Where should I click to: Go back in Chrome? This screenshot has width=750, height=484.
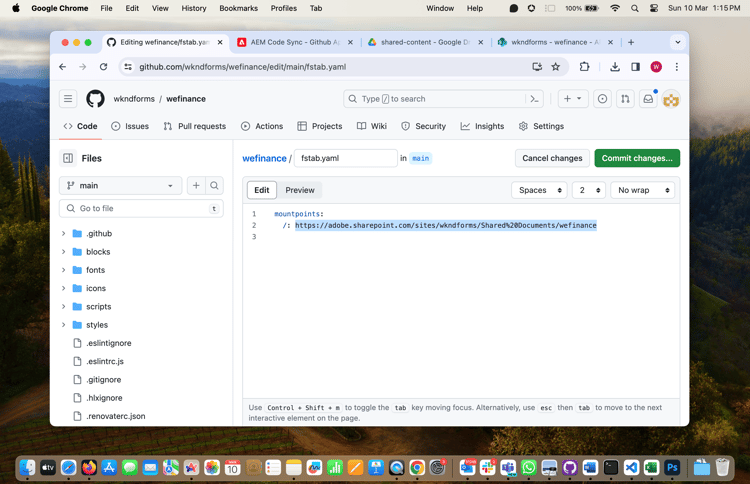coord(63,67)
